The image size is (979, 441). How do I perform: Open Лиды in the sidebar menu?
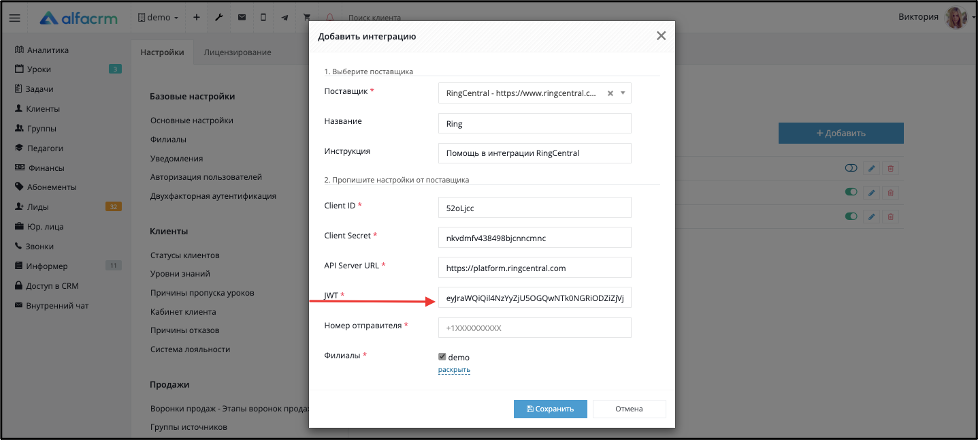(x=37, y=207)
